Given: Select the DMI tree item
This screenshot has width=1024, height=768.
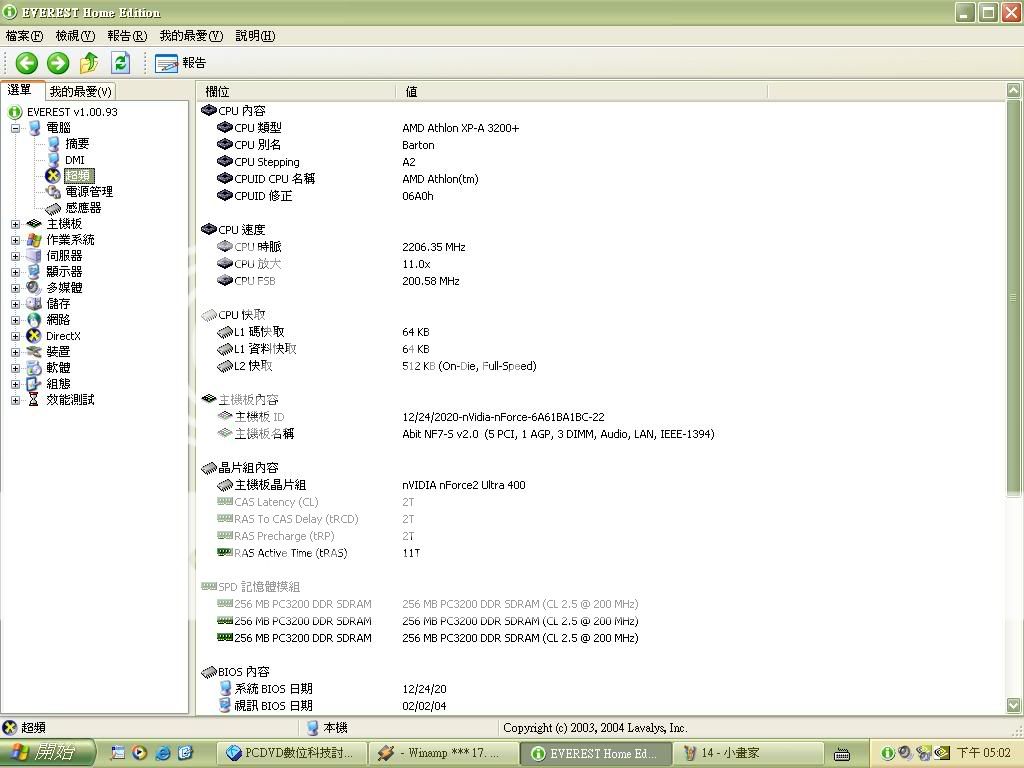Looking at the screenshot, I should [75, 160].
